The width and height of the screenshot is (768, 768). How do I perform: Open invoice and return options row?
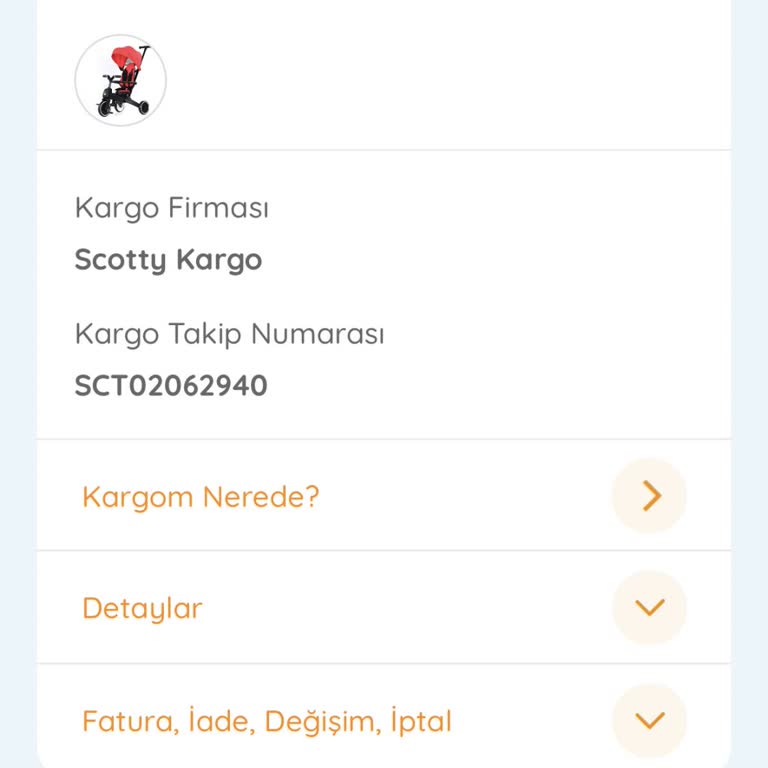coord(384,717)
